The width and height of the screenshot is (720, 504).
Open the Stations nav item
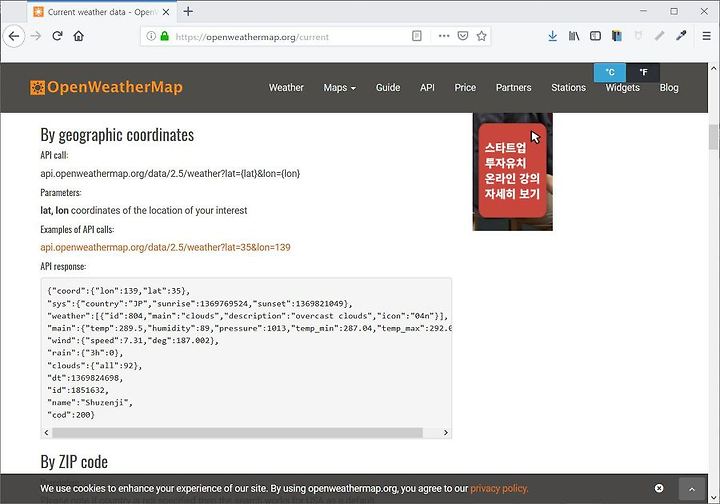(x=568, y=88)
